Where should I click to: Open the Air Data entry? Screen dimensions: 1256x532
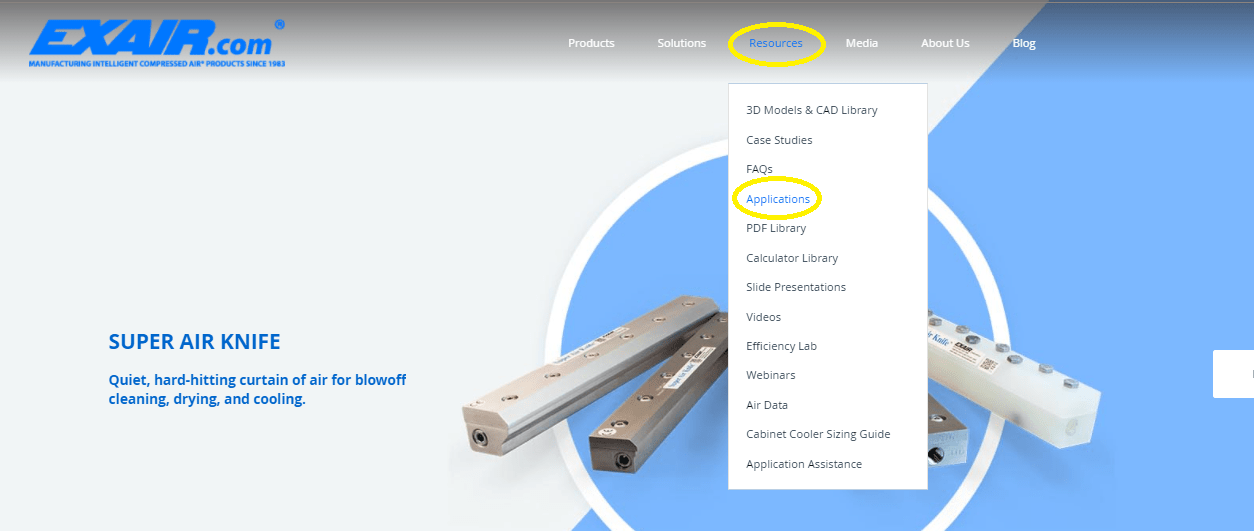coord(767,405)
